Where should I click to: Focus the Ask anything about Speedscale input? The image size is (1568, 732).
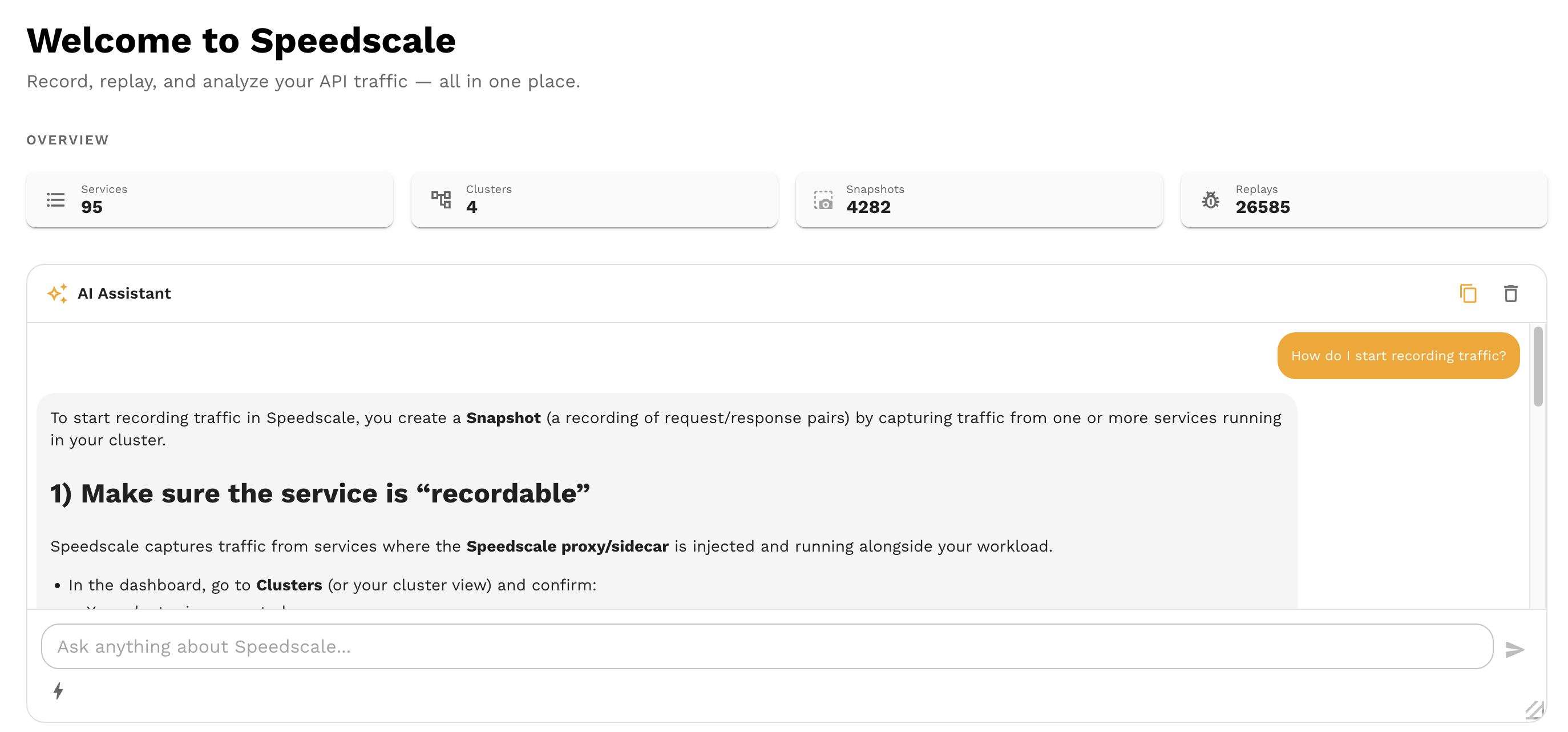pos(766,646)
